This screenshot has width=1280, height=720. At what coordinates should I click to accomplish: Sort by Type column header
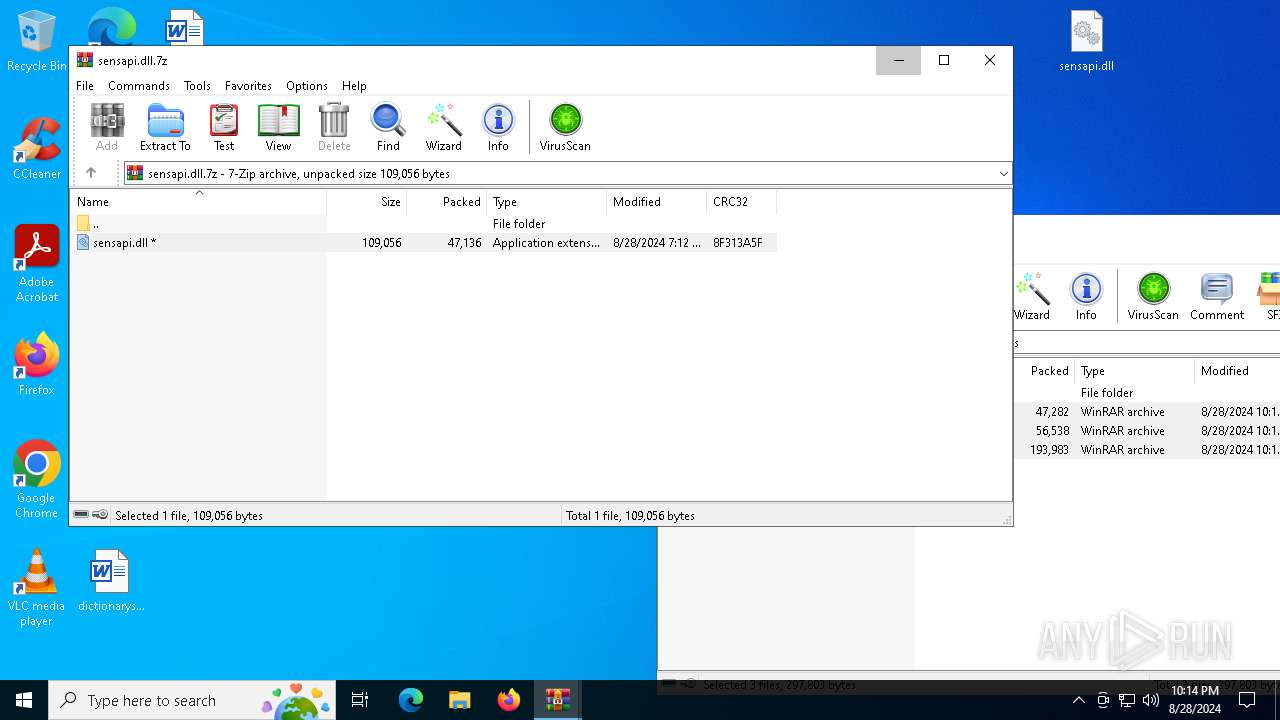pyautogui.click(x=547, y=202)
